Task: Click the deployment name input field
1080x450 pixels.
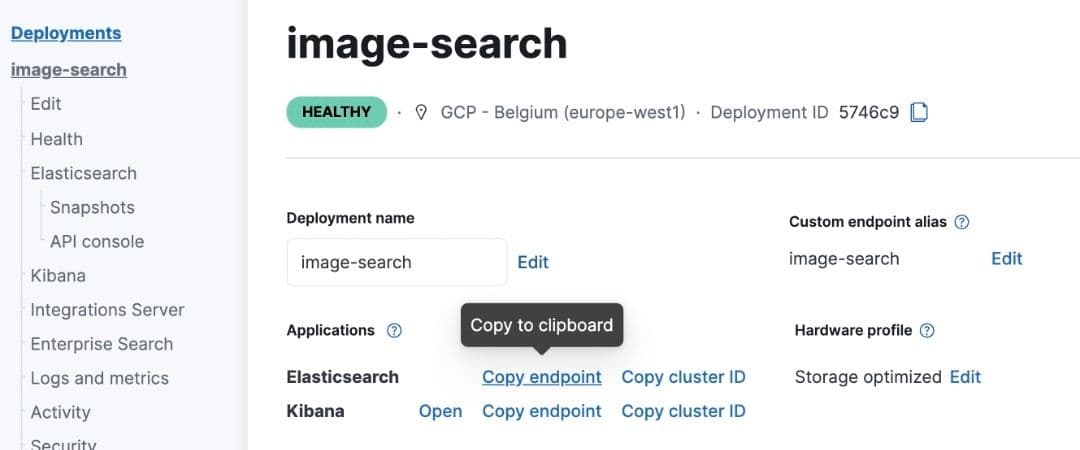Action: pyautogui.click(x=396, y=262)
